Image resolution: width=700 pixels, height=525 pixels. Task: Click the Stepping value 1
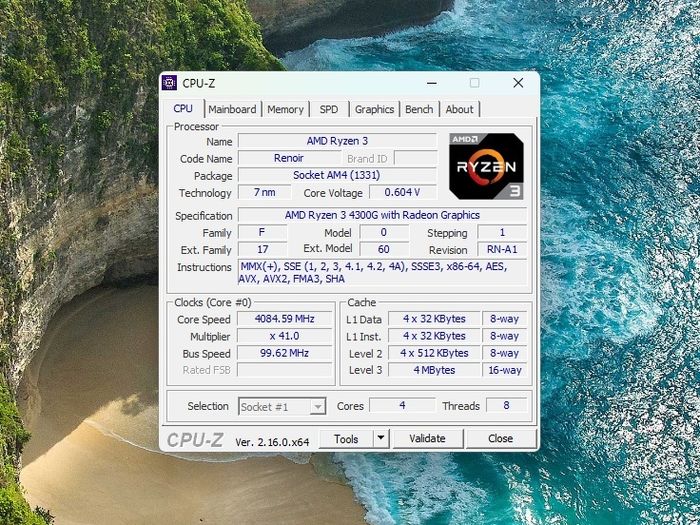[502, 232]
